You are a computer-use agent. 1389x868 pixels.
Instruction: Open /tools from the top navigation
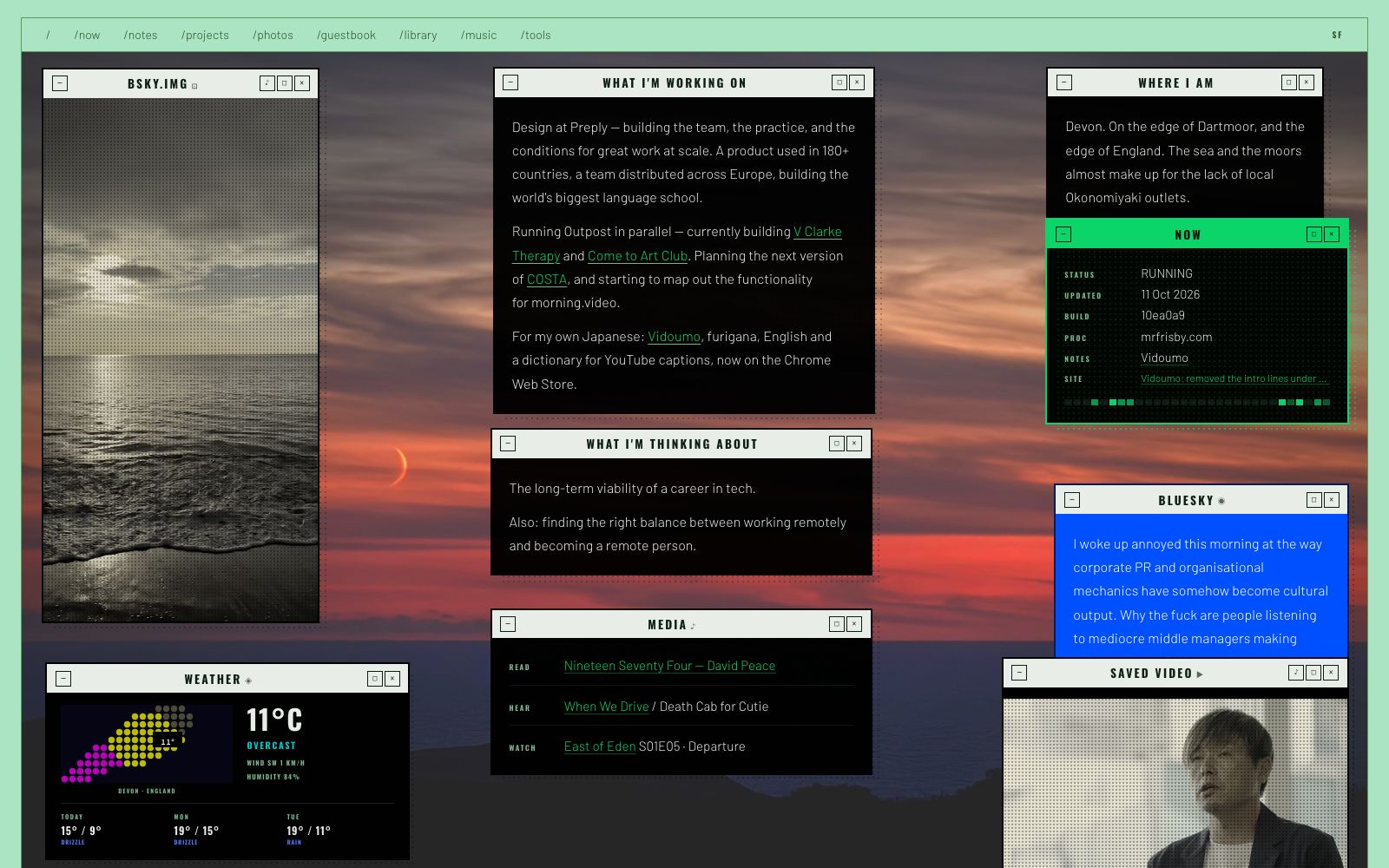[x=536, y=36]
